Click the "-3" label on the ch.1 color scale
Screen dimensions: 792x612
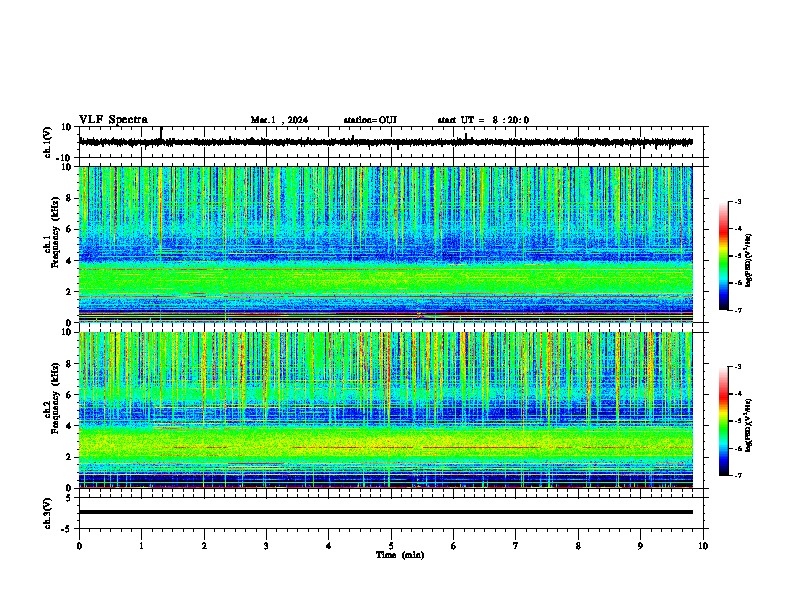point(737,201)
